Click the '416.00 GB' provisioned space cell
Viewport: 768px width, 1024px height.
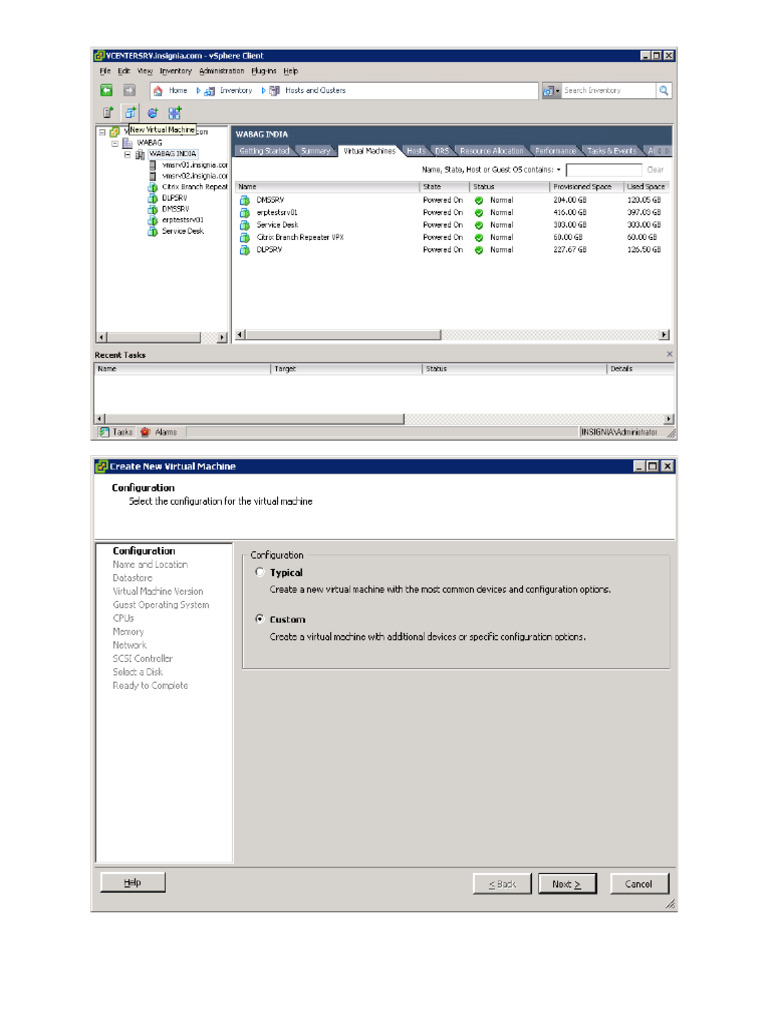coord(570,213)
